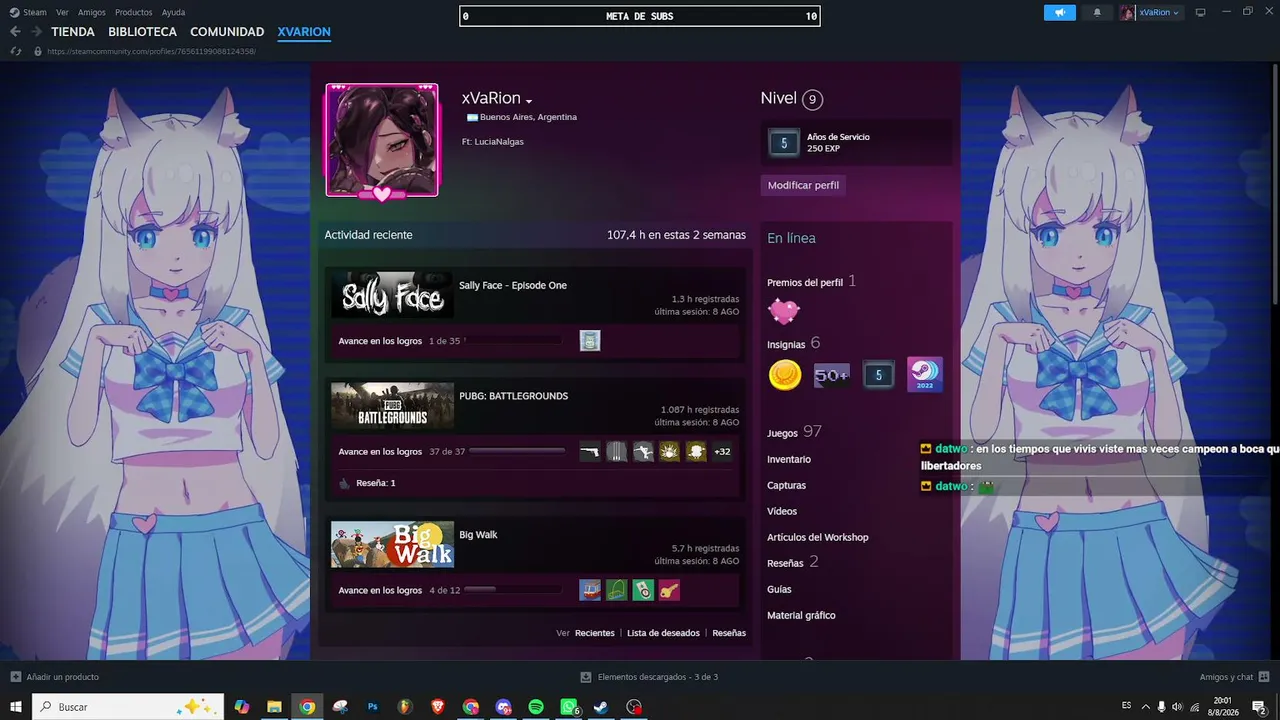
Task: Open Brave browser from the taskbar
Action: pyautogui.click(x=438, y=707)
